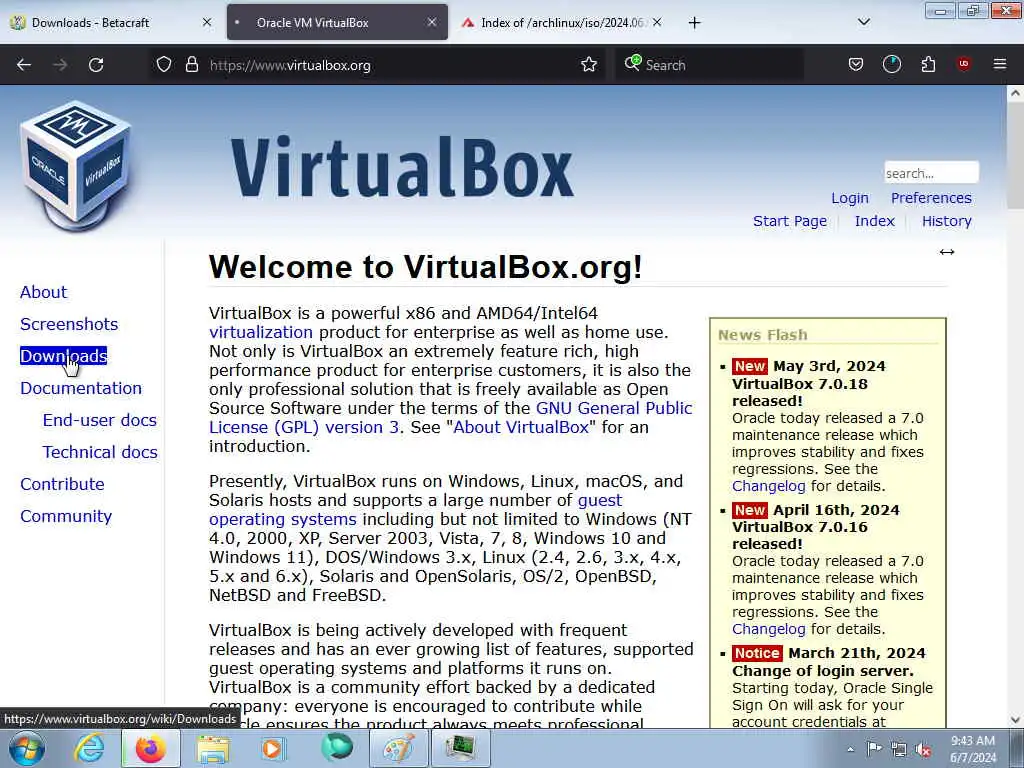Open the Index link
The height and width of the screenshot is (768, 1024).
click(874, 221)
